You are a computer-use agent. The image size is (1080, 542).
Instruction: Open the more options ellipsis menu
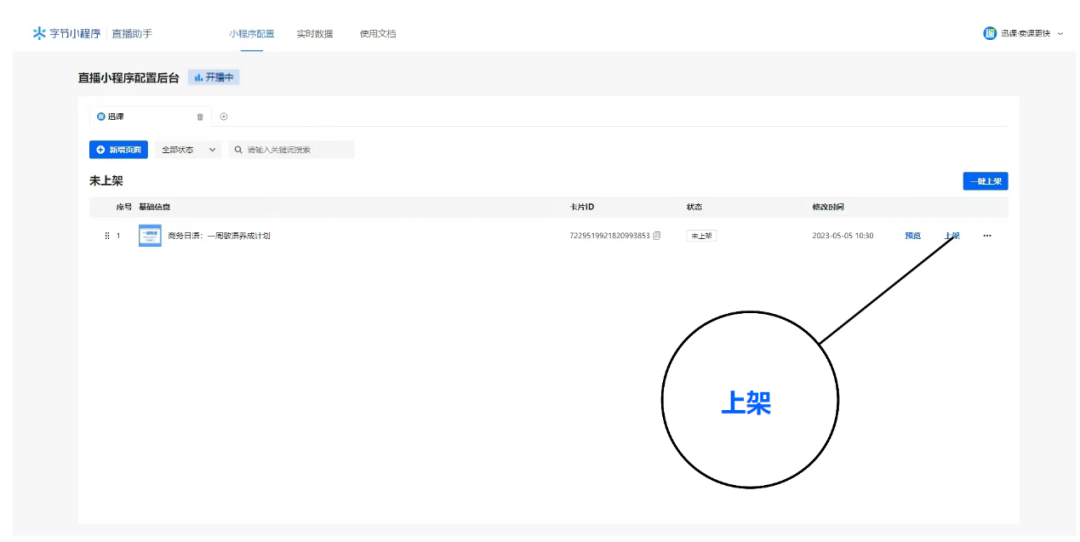click(987, 236)
